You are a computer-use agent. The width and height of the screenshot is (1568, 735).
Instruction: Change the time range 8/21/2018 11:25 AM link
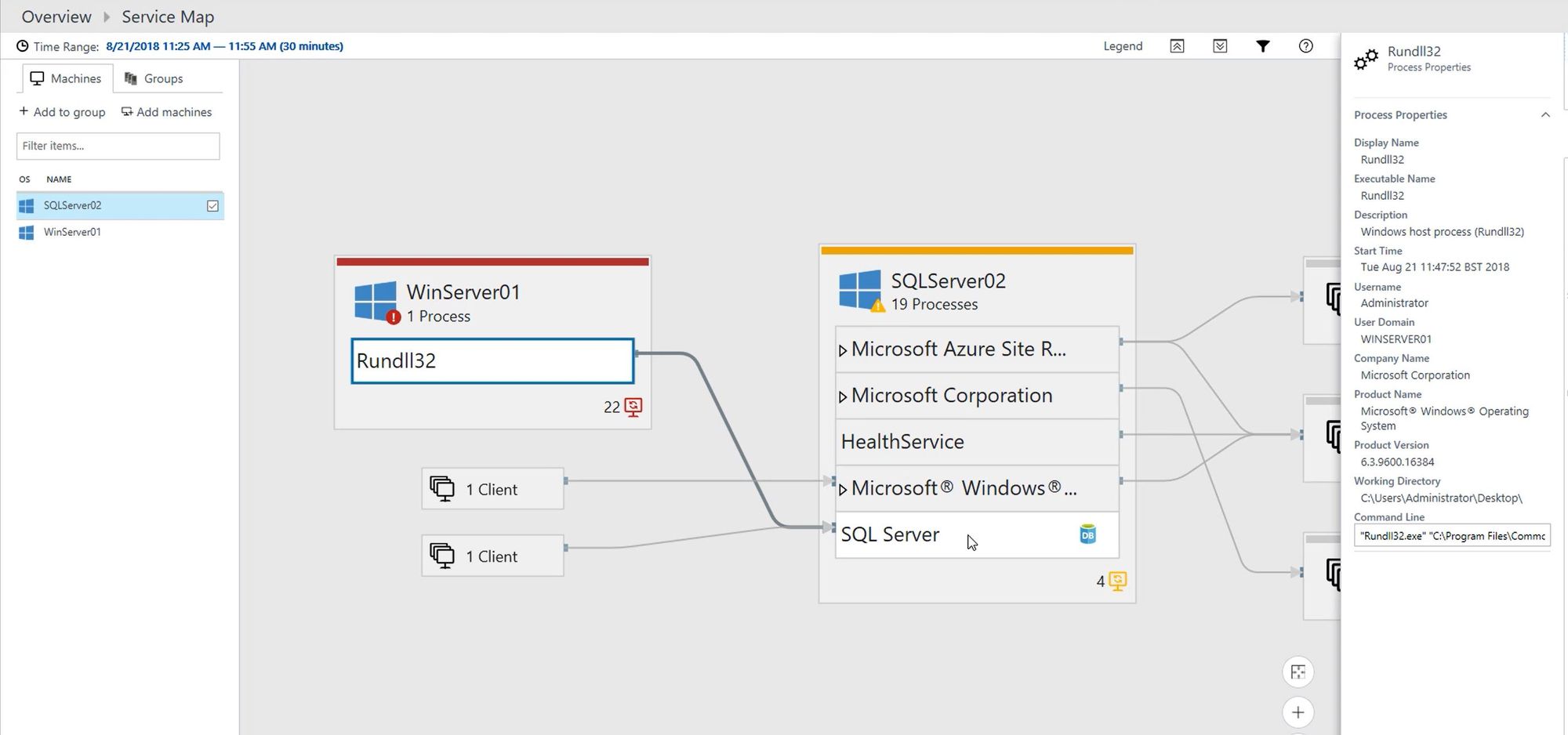click(x=224, y=46)
